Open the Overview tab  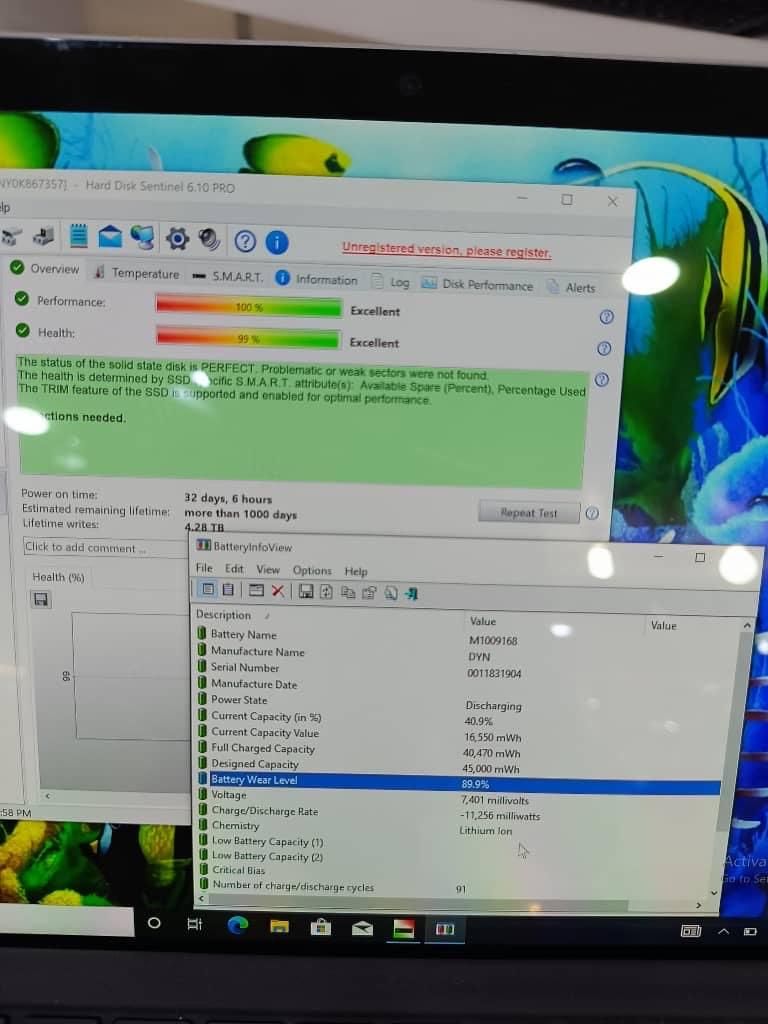tap(44, 268)
